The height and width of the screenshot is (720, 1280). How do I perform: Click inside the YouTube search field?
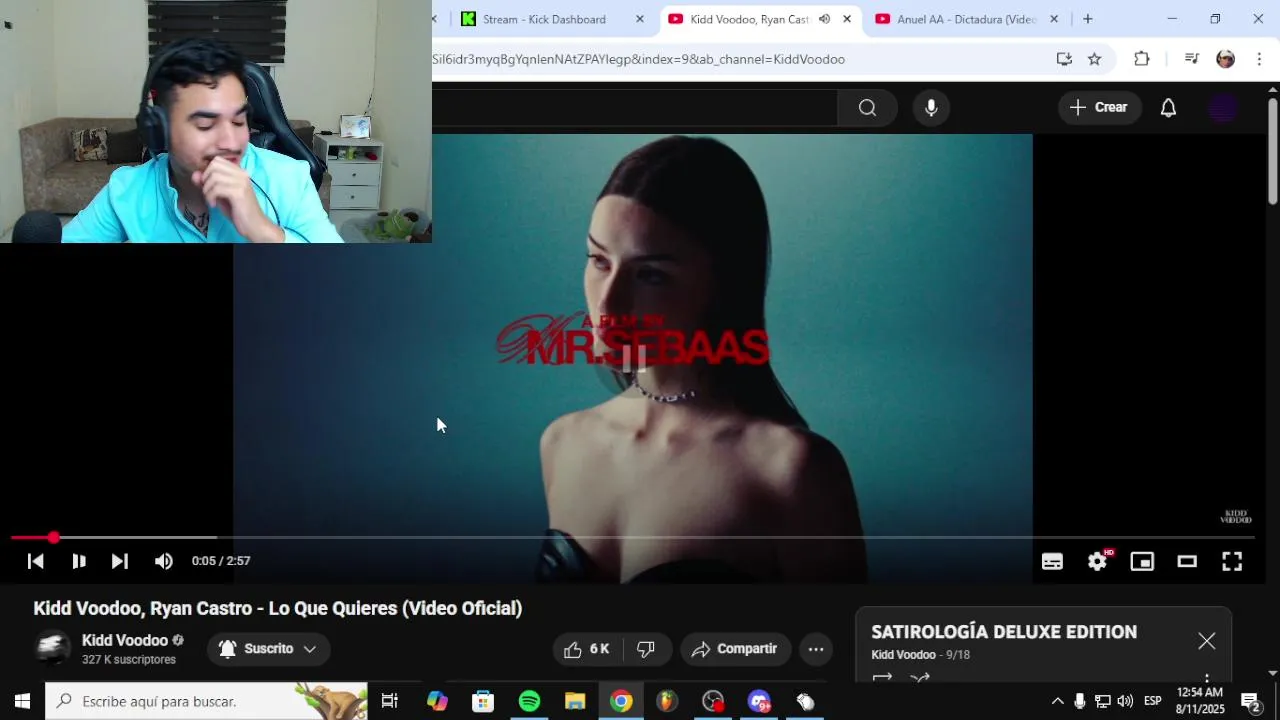634,108
